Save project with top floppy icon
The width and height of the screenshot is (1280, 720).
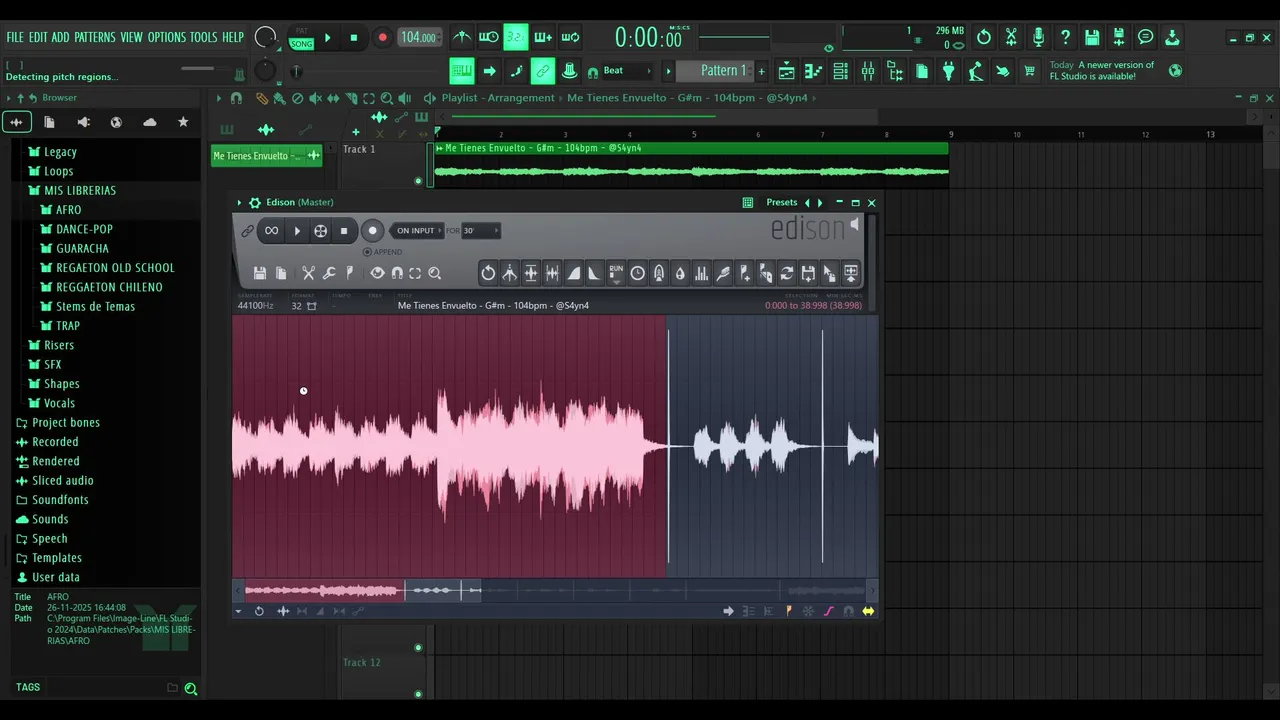click(x=1092, y=37)
